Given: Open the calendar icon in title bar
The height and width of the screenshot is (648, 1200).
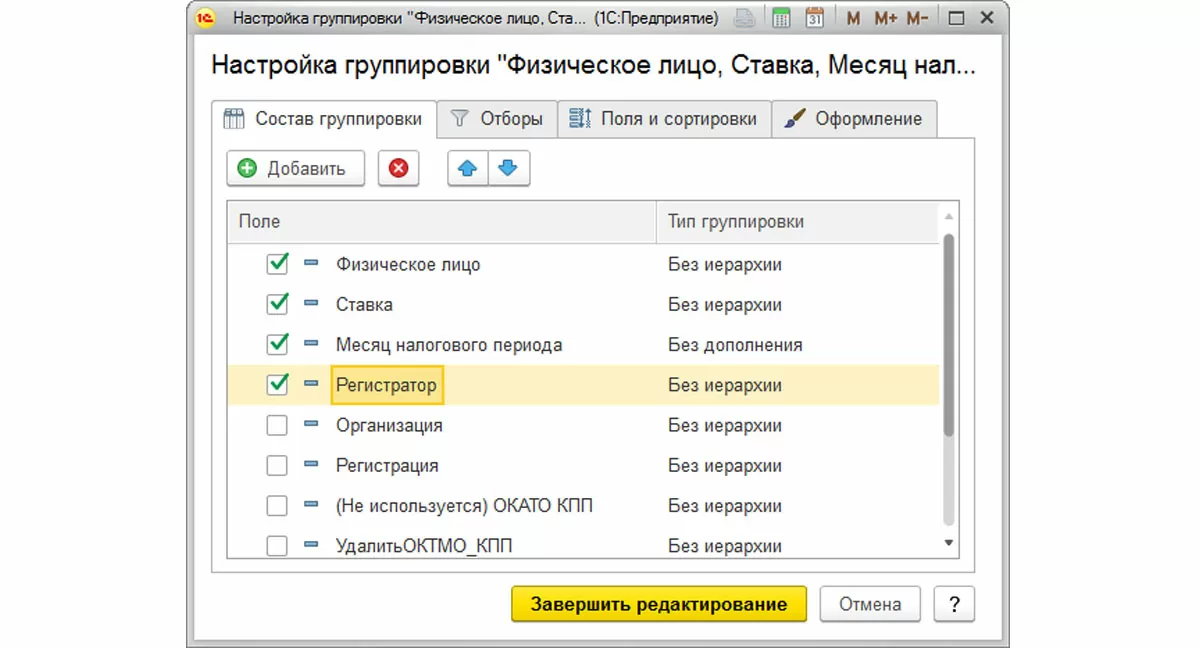Looking at the screenshot, I should pos(815,18).
